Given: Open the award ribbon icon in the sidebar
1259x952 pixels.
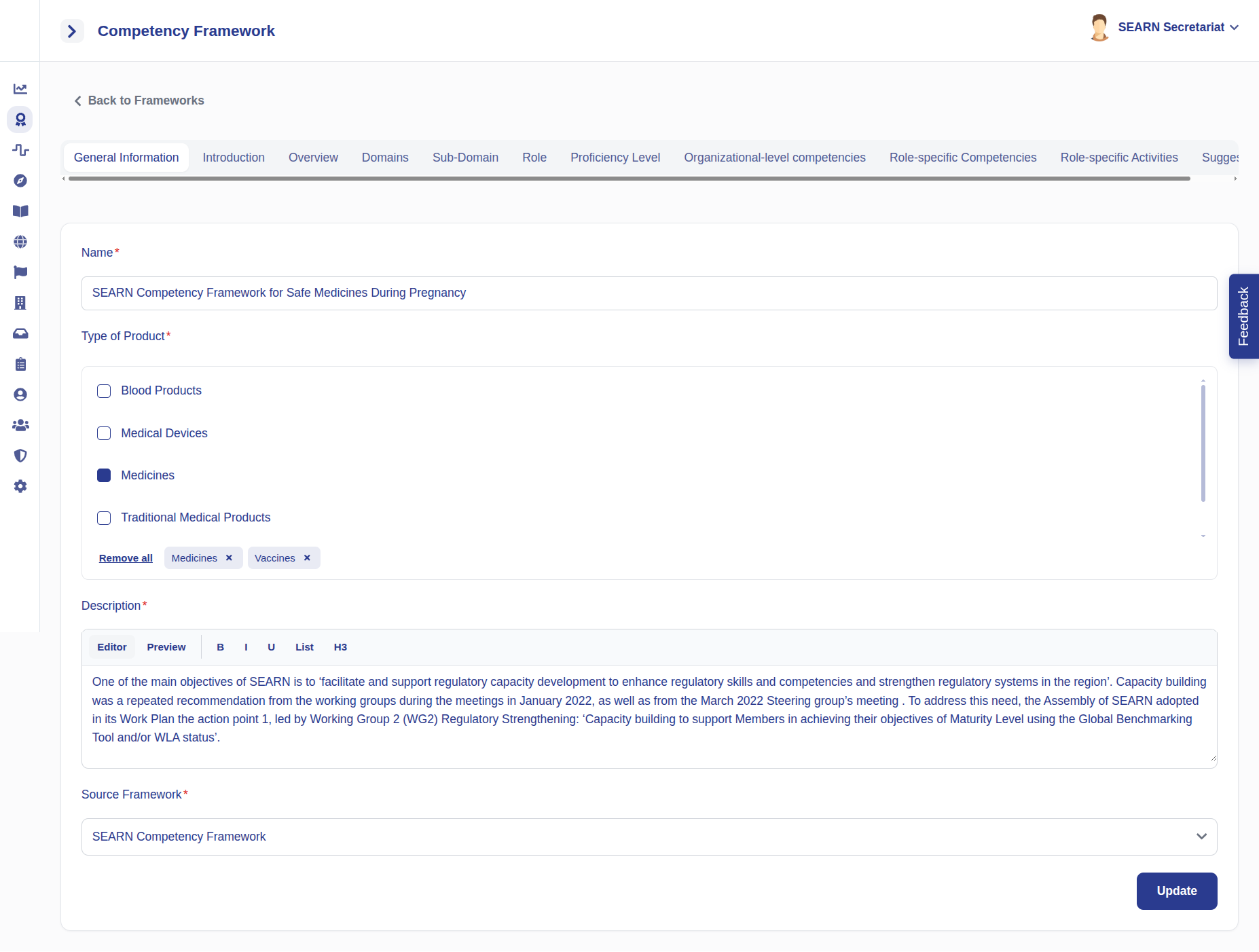Looking at the screenshot, I should pyautogui.click(x=20, y=120).
